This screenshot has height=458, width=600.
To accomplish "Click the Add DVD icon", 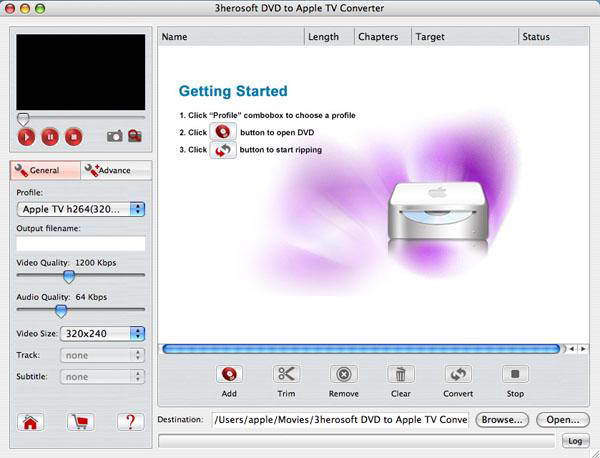I will [229, 374].
